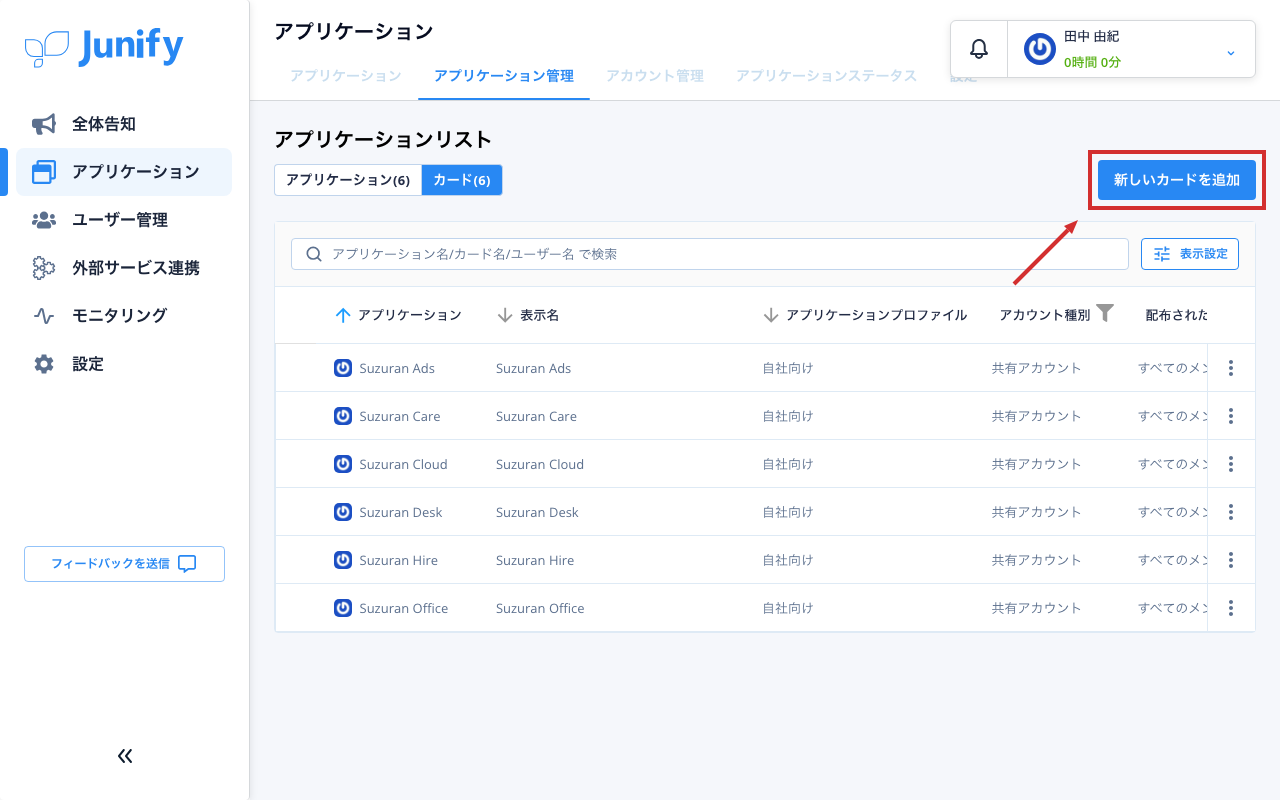Select the カード(6) toggle
Image resolution: width=1280 pixels, height=800 pixels.
462,180
